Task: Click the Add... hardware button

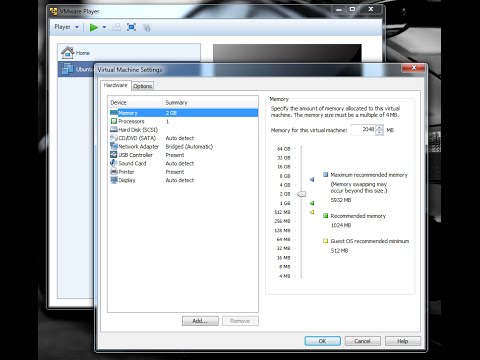Action: (x=200, y=321)
